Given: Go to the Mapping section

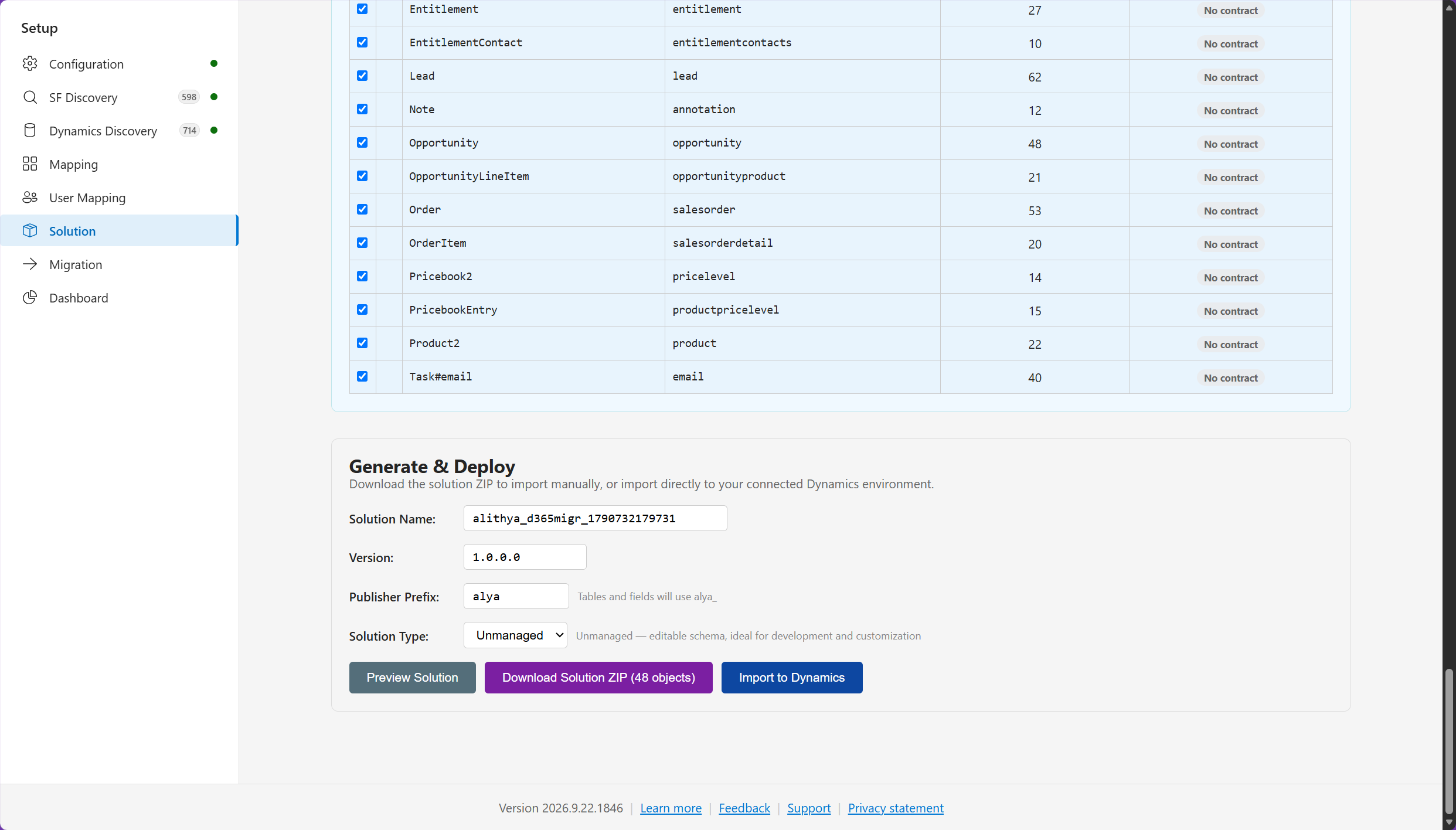Looking at the screenshot, I should pyautogui.click(x=120, y=164).
